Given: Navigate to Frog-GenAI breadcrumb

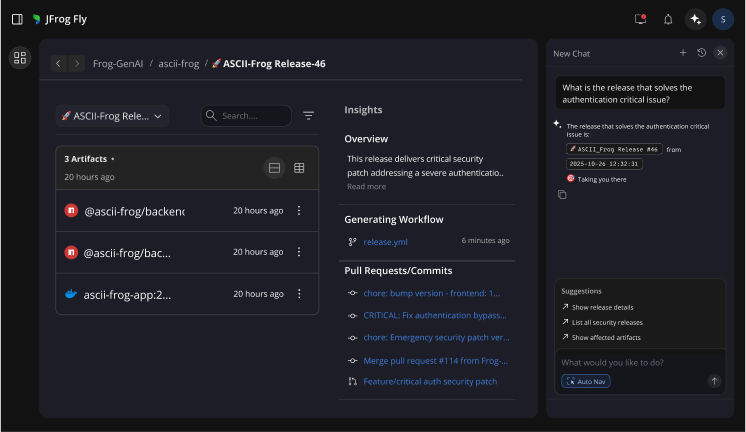Looking at the screenshot, I should point(116,64).
